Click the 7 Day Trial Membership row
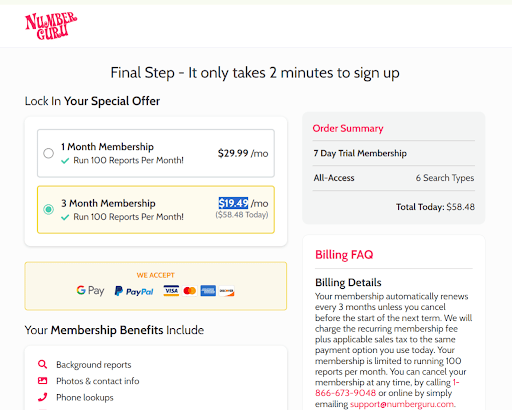This screenshot has width=512, height=410. click(394, 153)
